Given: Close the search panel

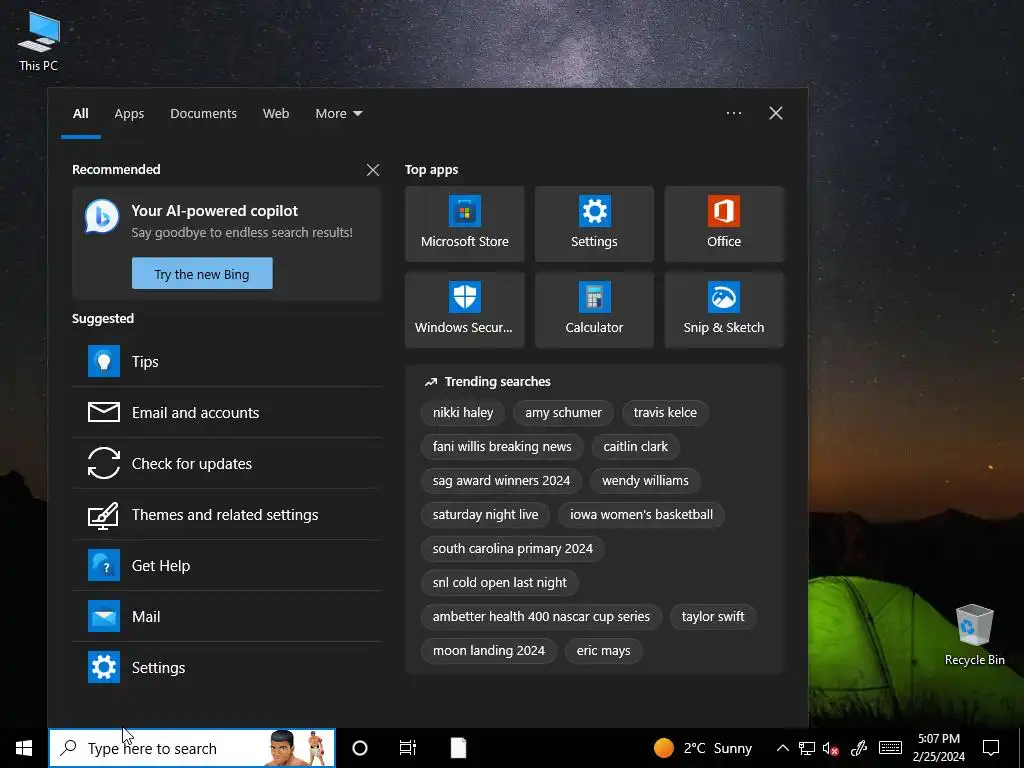Looking at the screenshot, I should pyautogui.click(x=775, y=113).
